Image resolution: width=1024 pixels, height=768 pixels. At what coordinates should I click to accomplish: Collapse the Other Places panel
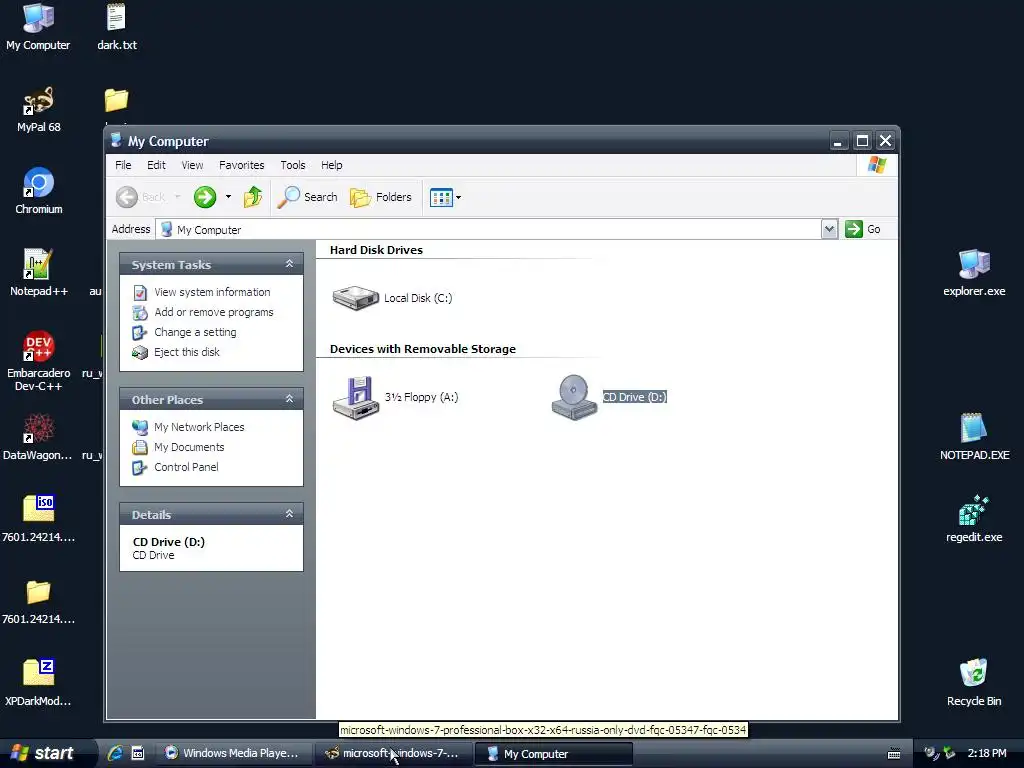(289, 399)
